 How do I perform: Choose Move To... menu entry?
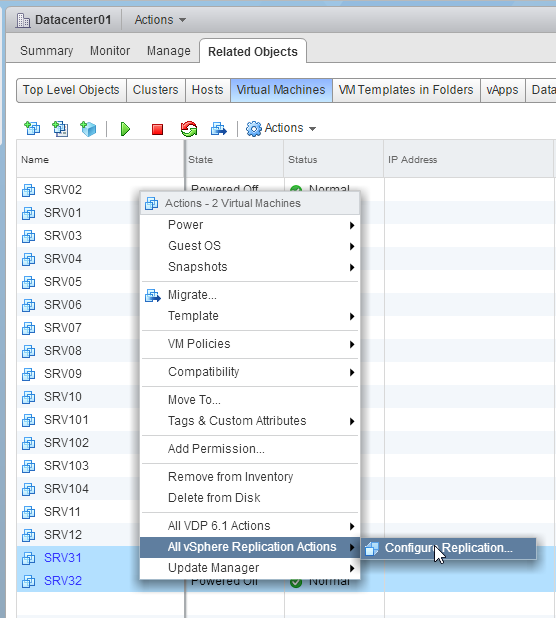250,400
